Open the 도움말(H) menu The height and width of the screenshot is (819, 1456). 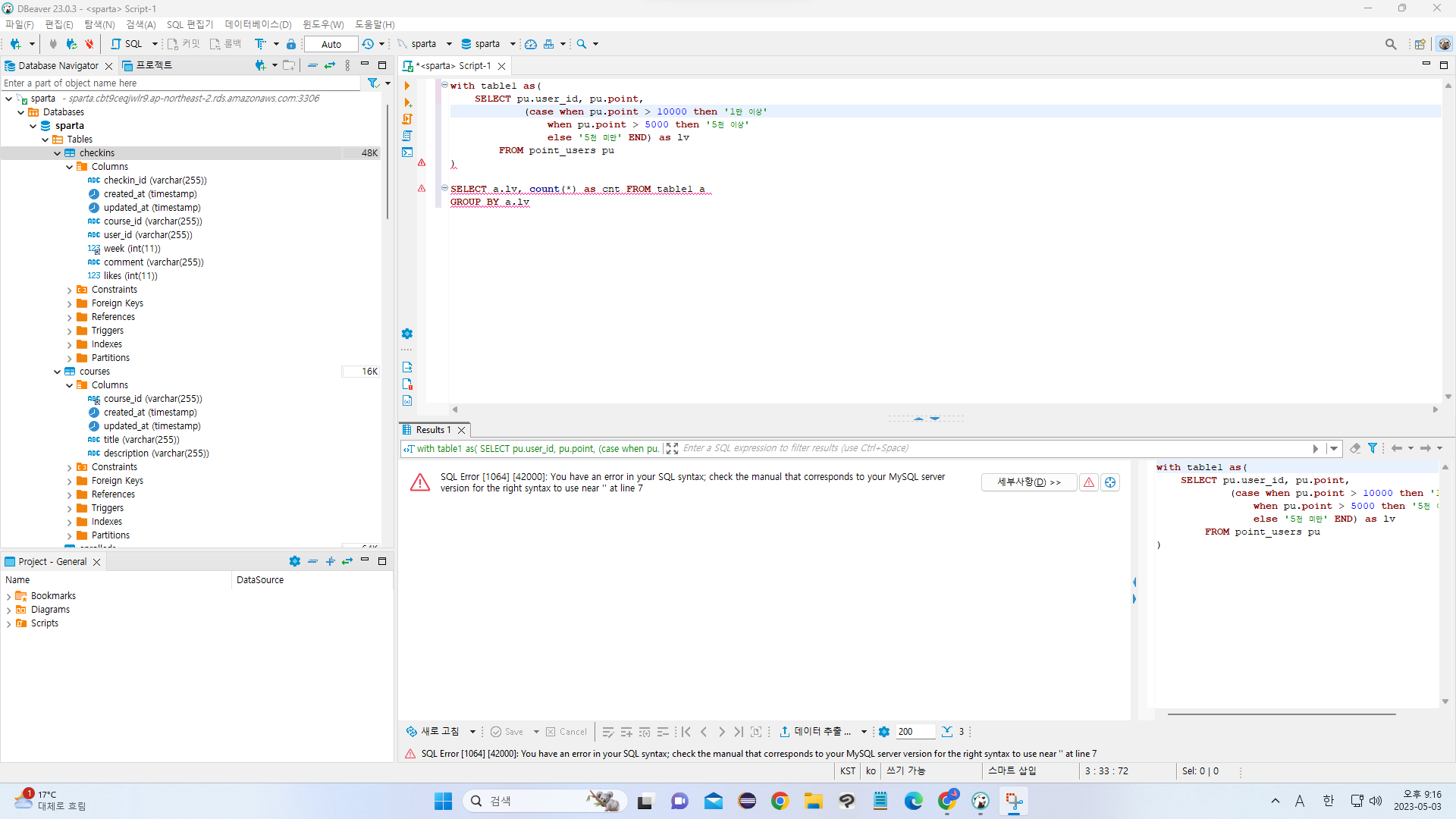pyautogui.click(x=375, y=24)
